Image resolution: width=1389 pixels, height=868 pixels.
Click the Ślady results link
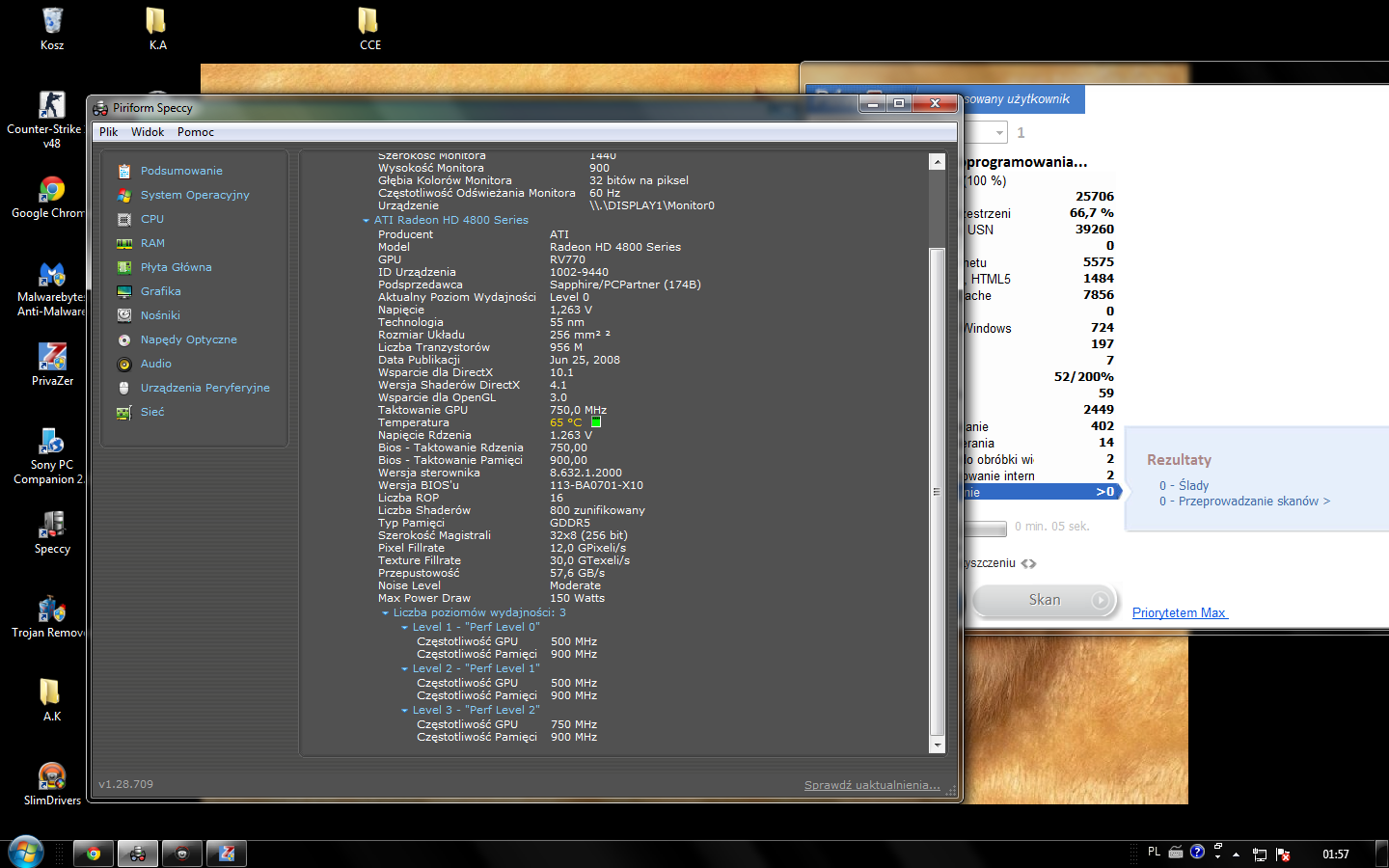1184,485
